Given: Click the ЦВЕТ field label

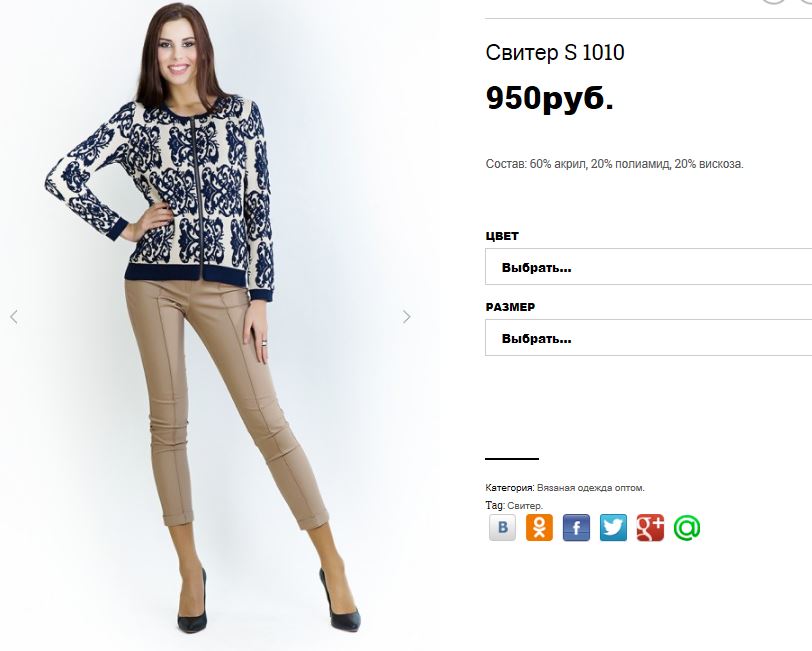Looking at the screenshot, I should (x=502, y=236).
